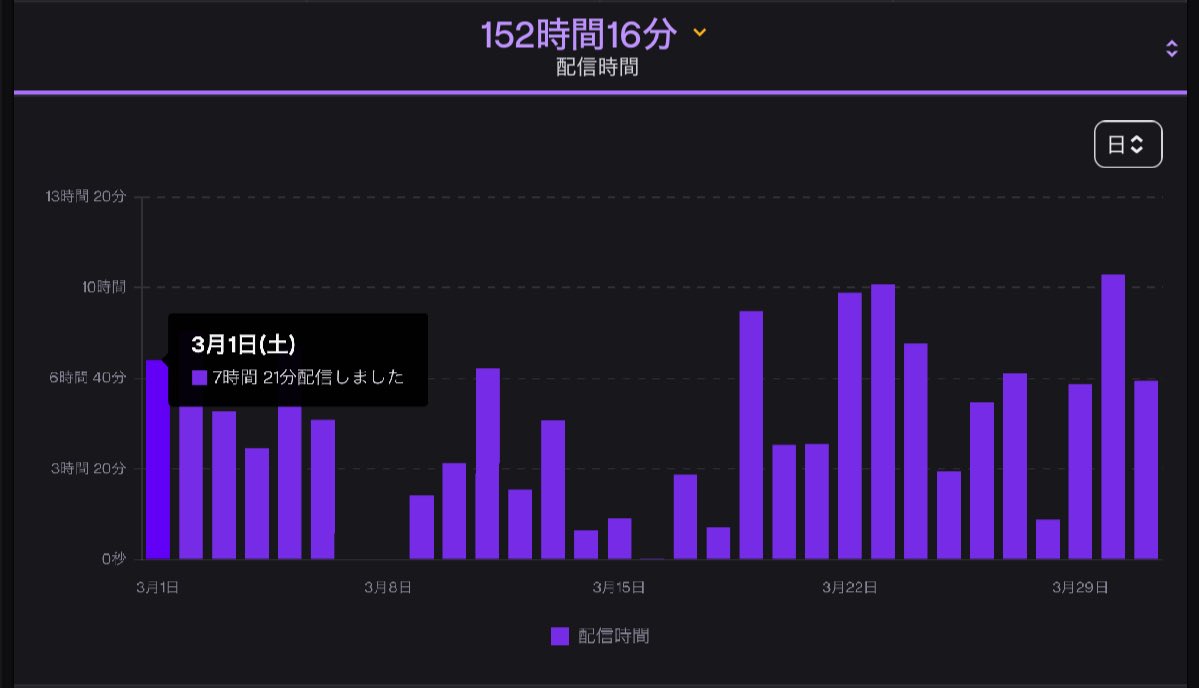This screenshot has width=1199, height=688.
Task: Select the 3月4日 bar
Action: (257, 504)
